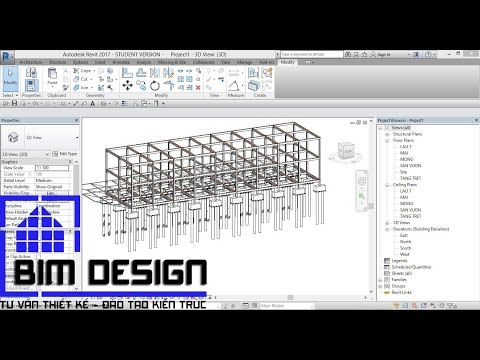The height and width of the screenshot is (360, 480).
Task: Click the View Scale value field
Action: [x=52, y=168]
